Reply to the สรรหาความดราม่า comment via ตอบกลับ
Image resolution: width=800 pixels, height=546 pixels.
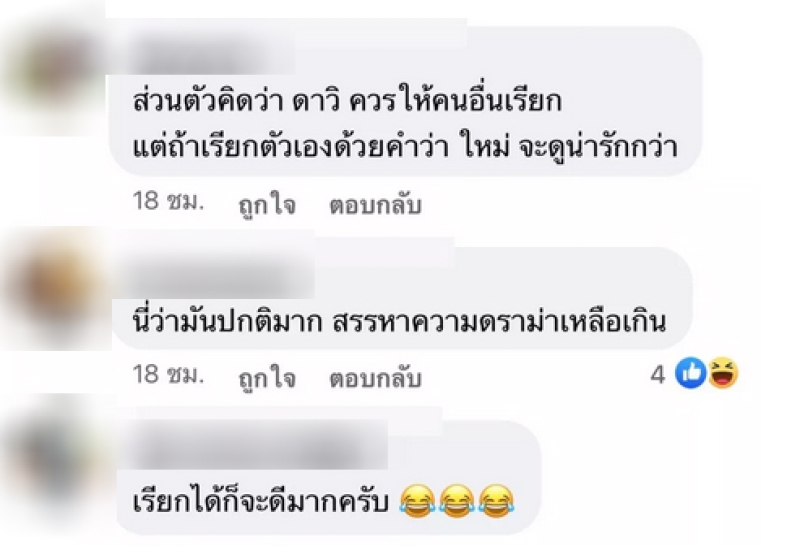pyautogui.click(x=375, y=379)
